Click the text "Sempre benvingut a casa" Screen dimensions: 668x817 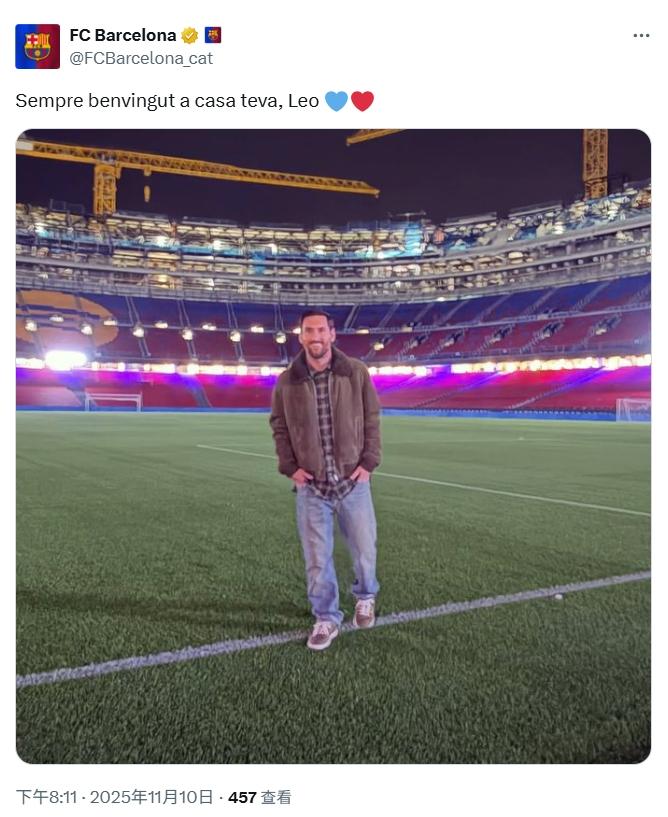point(107,101)
